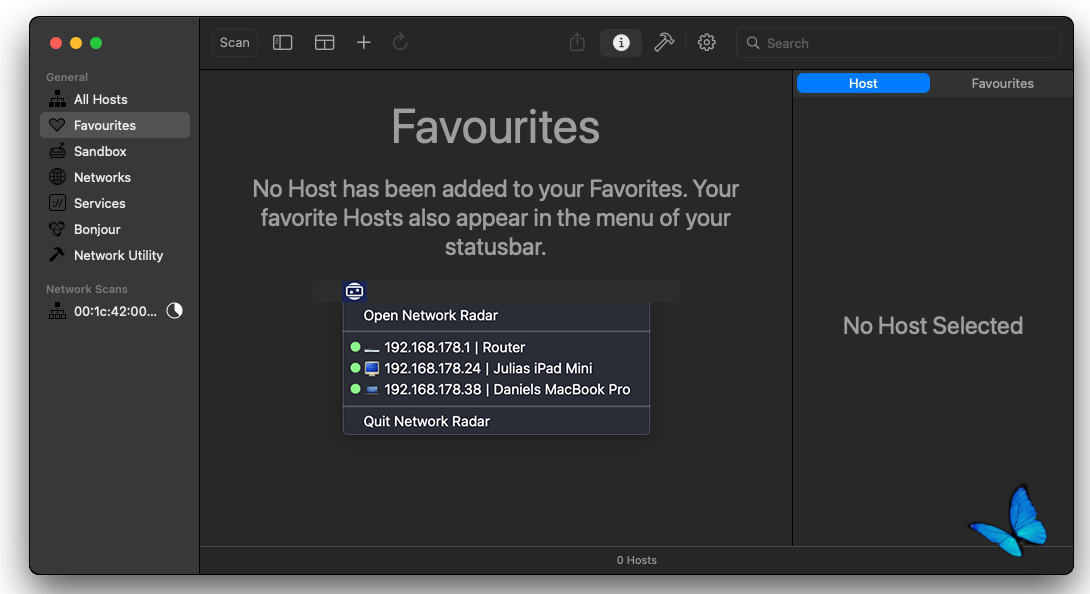The height and width of the screenshot is (594, 1090).
Task: Click the blue butterfly icon
Action: (1009, 522)
